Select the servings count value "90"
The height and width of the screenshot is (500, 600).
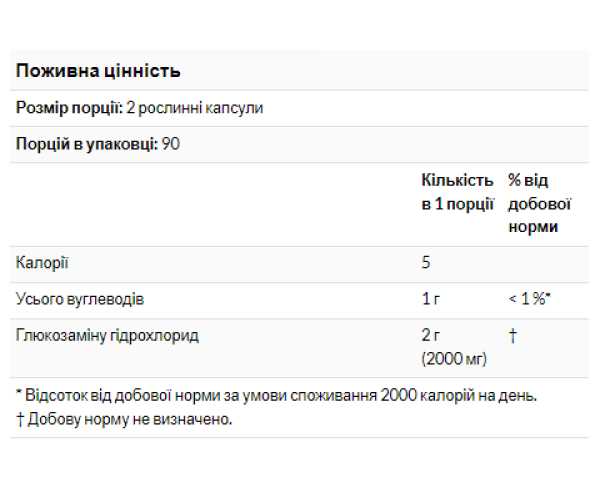(x=170, y=144)
